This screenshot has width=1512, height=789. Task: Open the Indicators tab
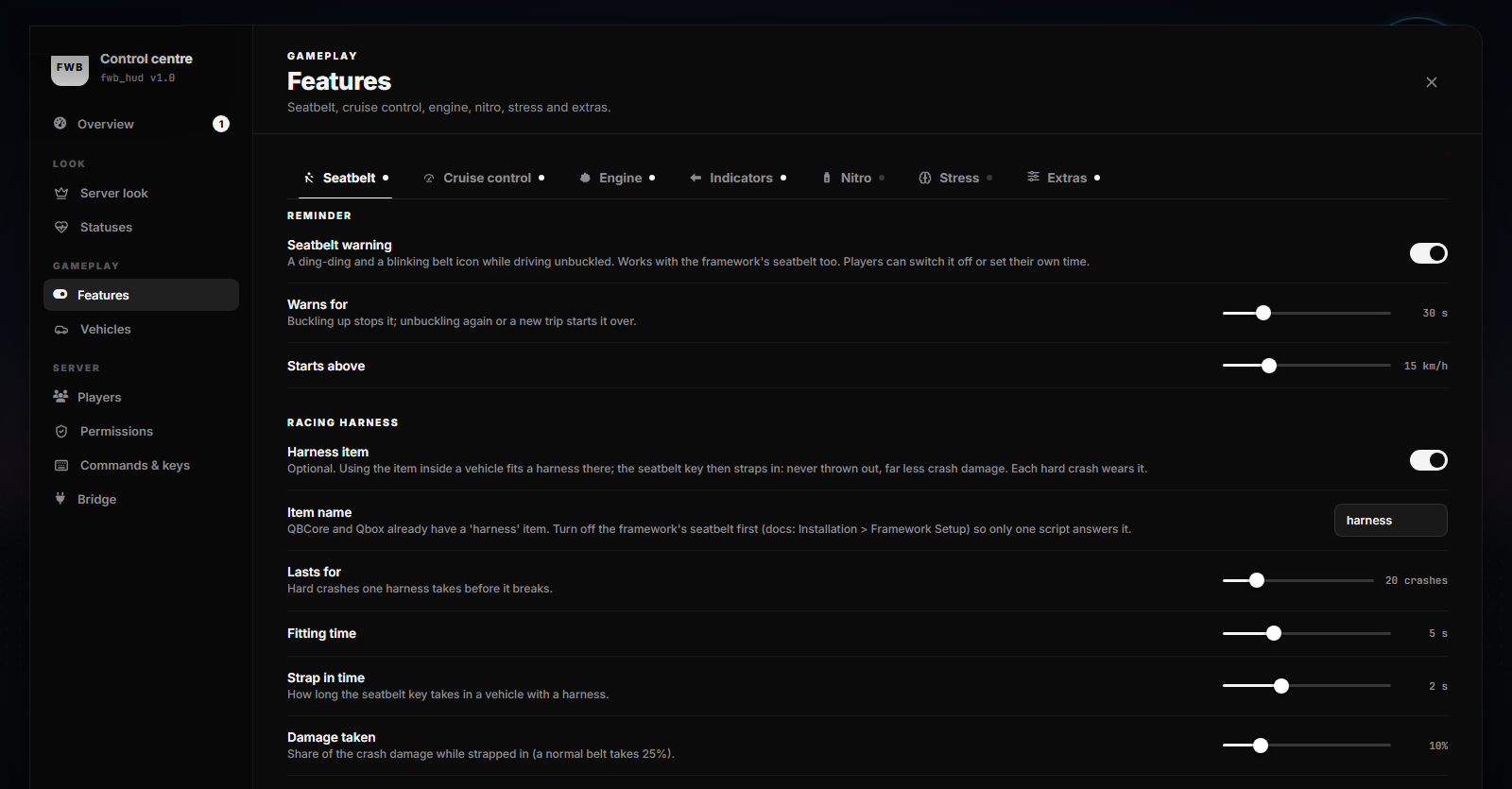738,178
